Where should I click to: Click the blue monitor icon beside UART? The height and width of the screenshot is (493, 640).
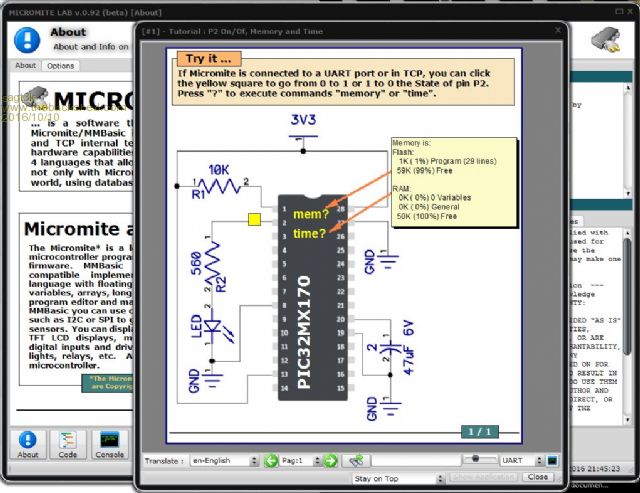coord(551,460)
